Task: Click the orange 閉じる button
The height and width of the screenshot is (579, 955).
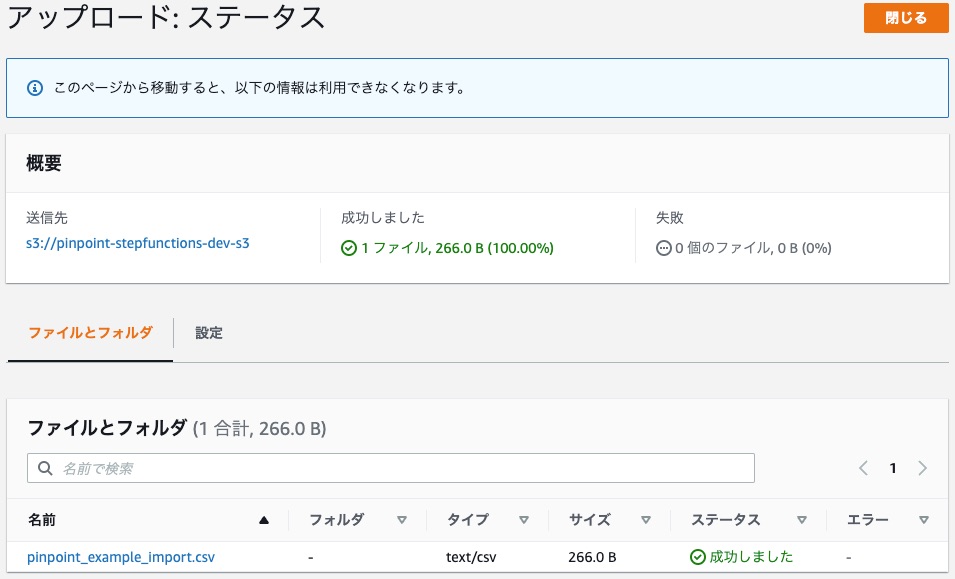Action: pos(906,18)
